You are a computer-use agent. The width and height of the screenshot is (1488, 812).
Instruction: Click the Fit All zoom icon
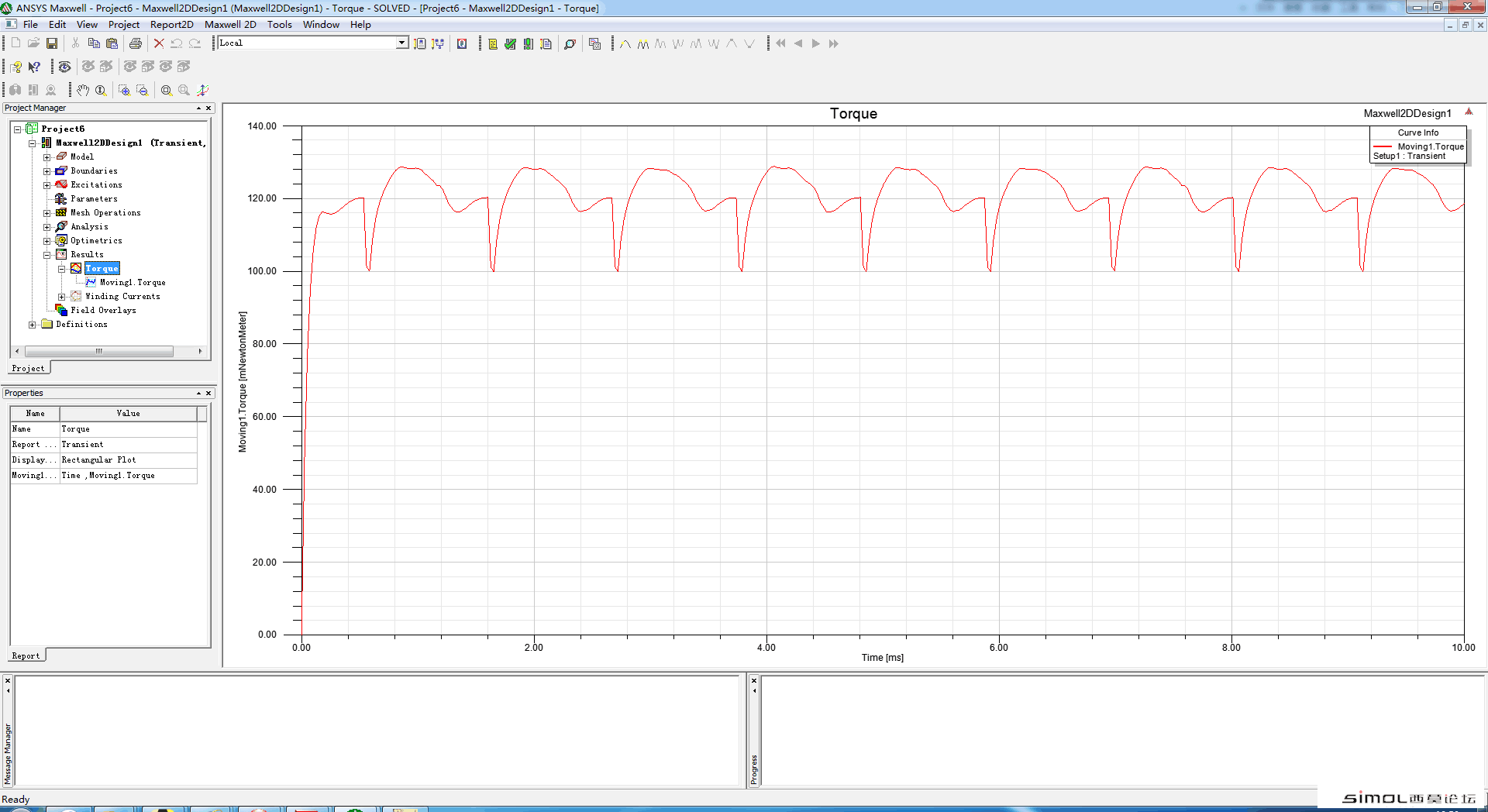[166, 90]
